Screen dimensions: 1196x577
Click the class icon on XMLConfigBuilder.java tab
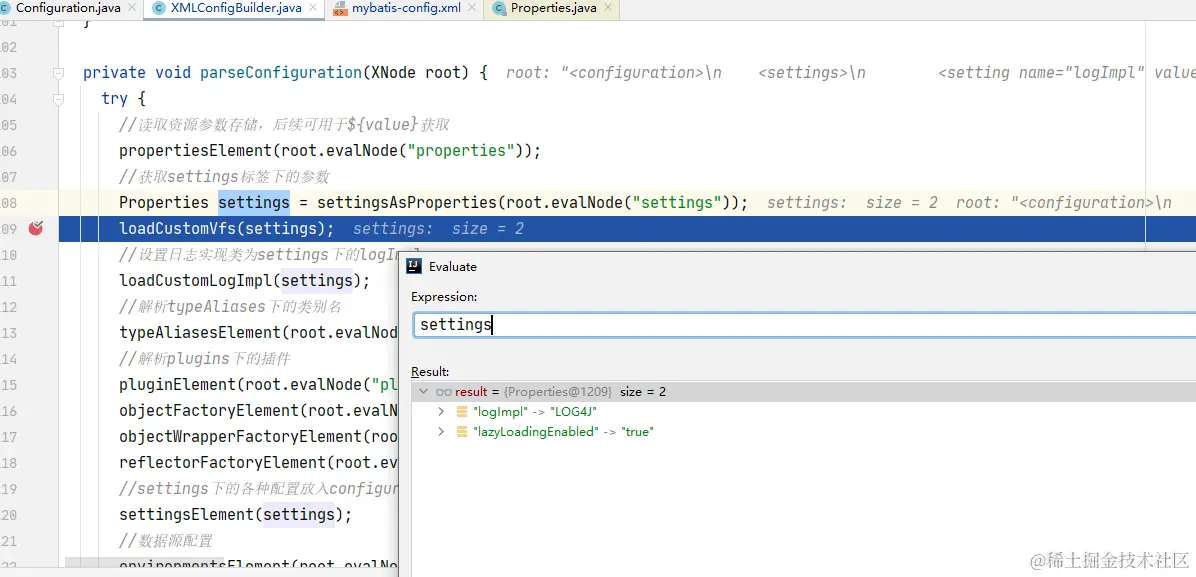click(x=159, y=9)
